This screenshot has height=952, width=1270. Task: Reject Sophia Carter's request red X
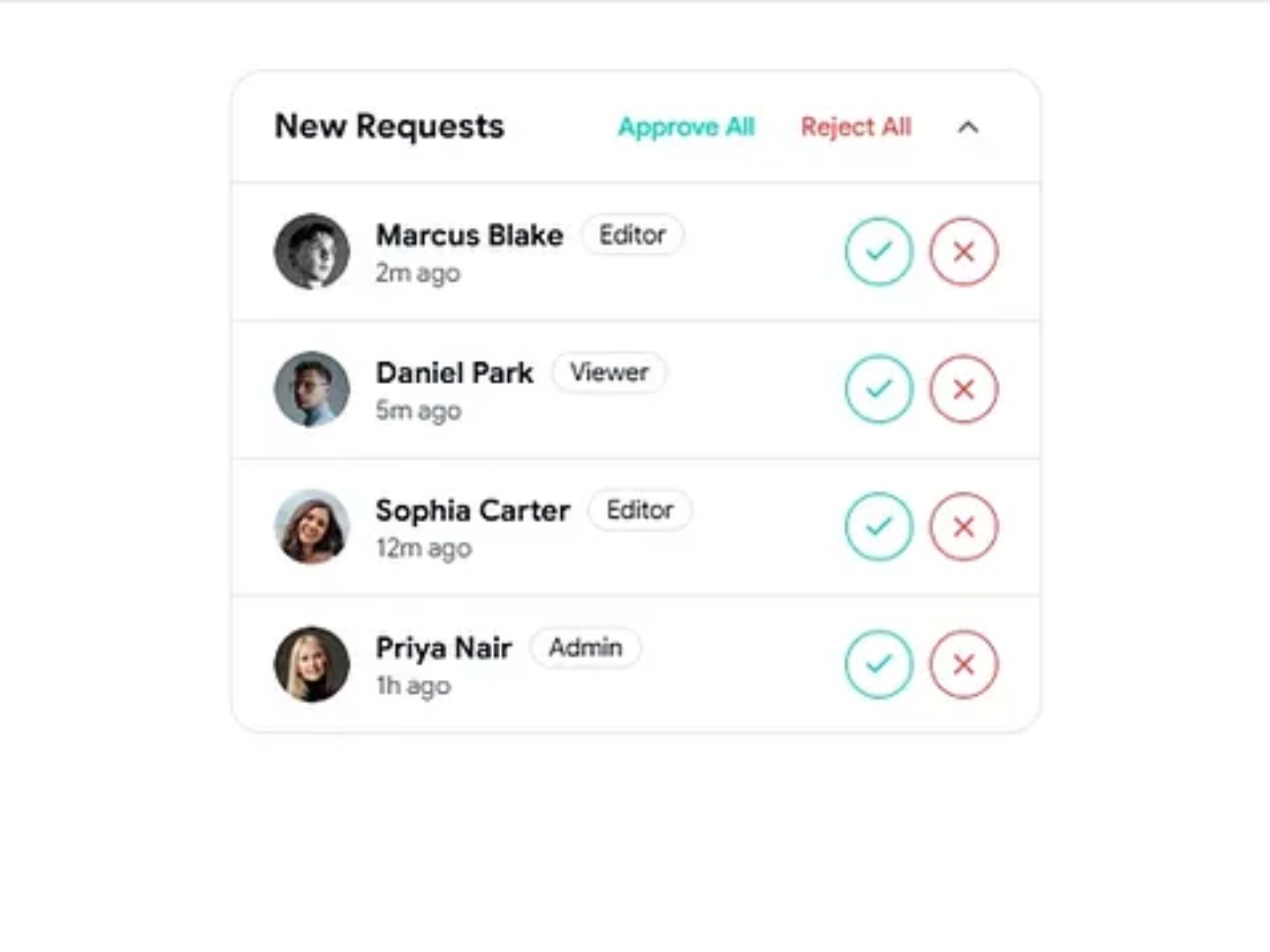[964, 527]
